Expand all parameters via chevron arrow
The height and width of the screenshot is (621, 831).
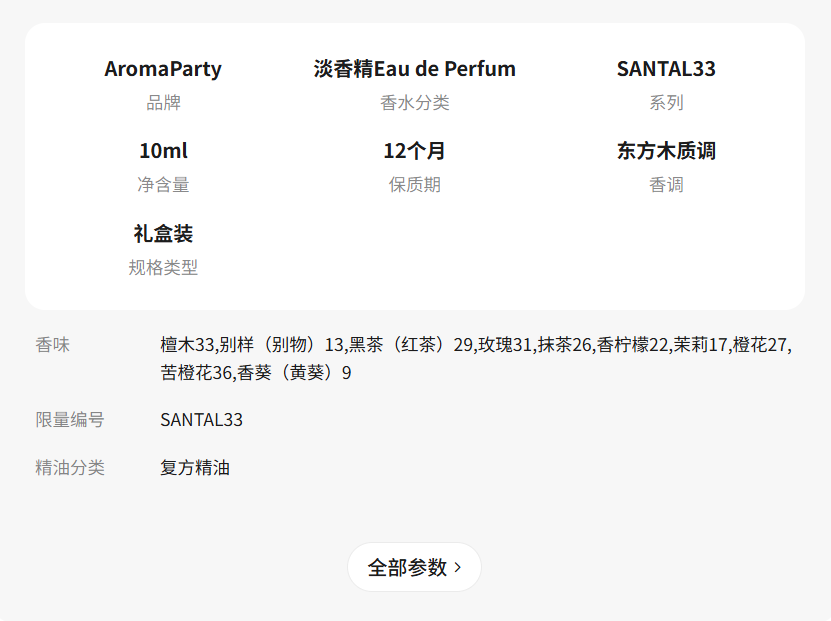point(458,567)
